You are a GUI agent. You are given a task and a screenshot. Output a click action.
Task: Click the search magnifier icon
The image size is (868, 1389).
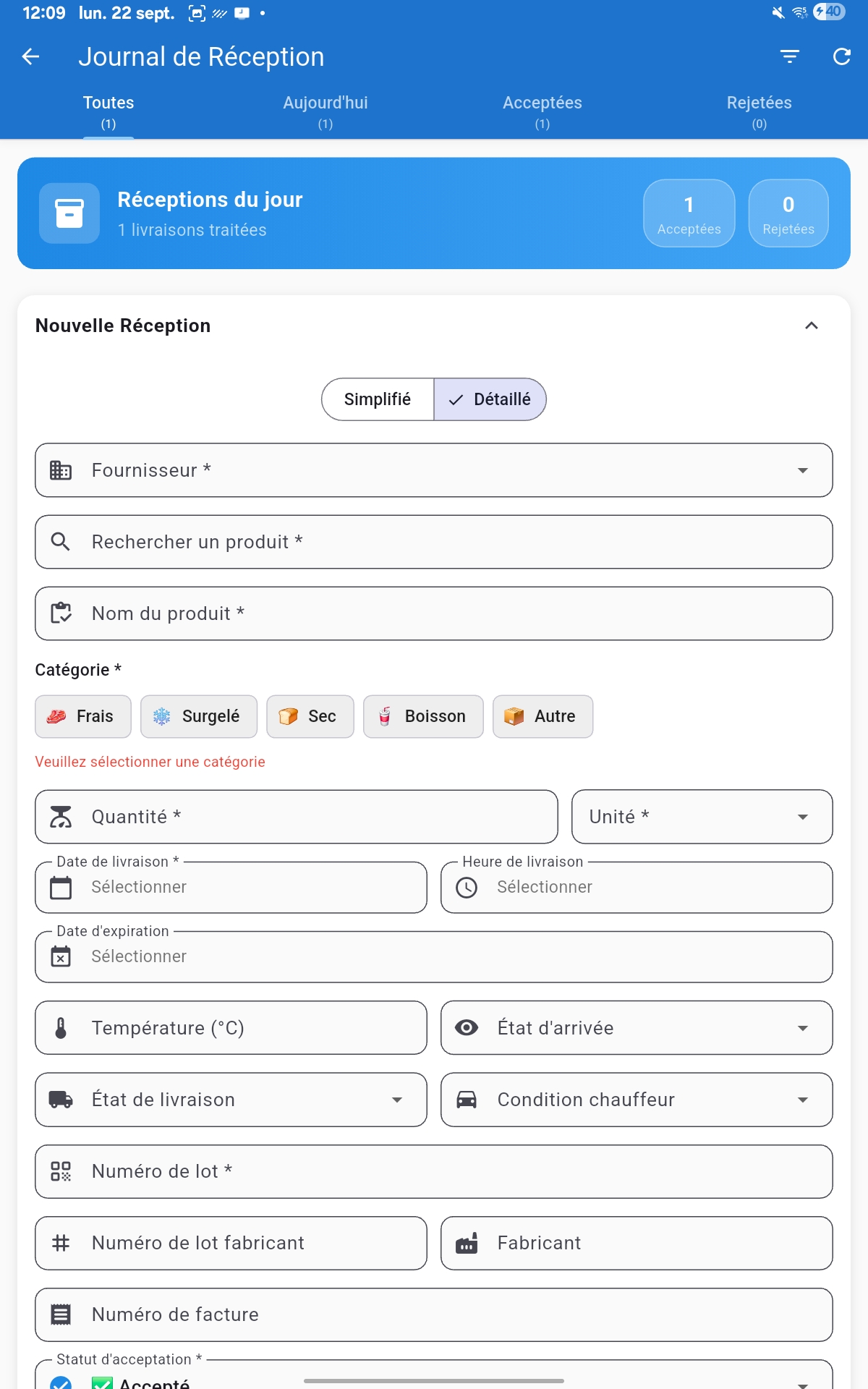tap(61, 542)
